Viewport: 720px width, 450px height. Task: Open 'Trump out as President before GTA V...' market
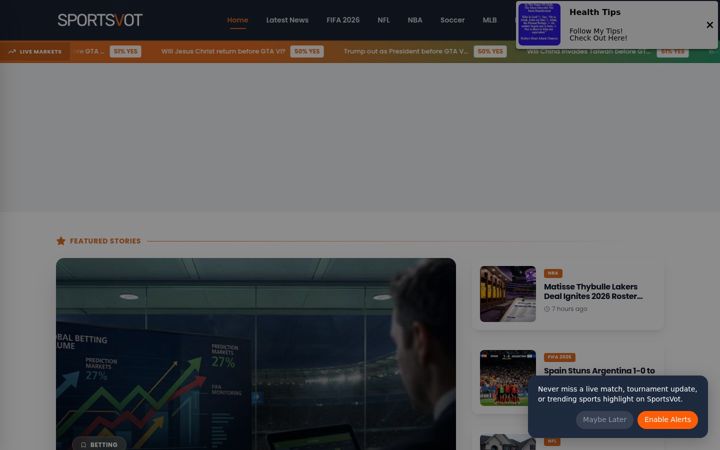(406, 51)
